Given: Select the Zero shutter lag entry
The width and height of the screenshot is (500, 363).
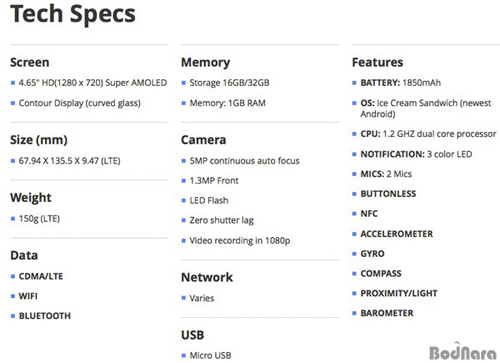Looking at the screenshot, I should (222, 220).
